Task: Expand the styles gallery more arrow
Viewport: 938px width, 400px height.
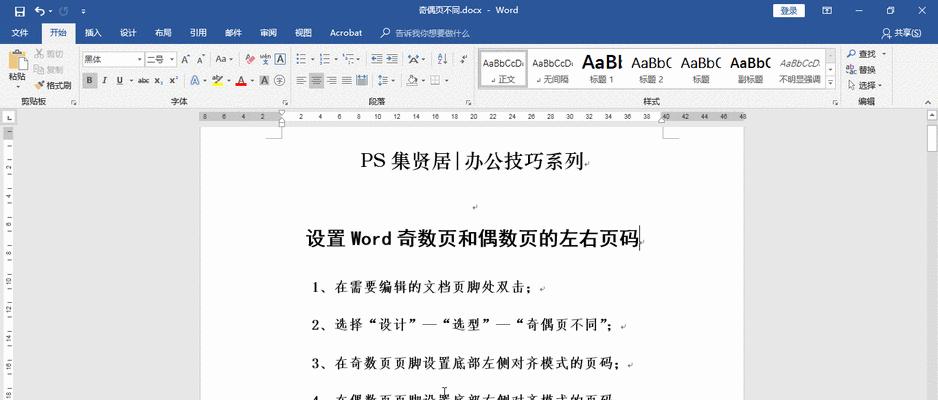Action: coord(830,83)
